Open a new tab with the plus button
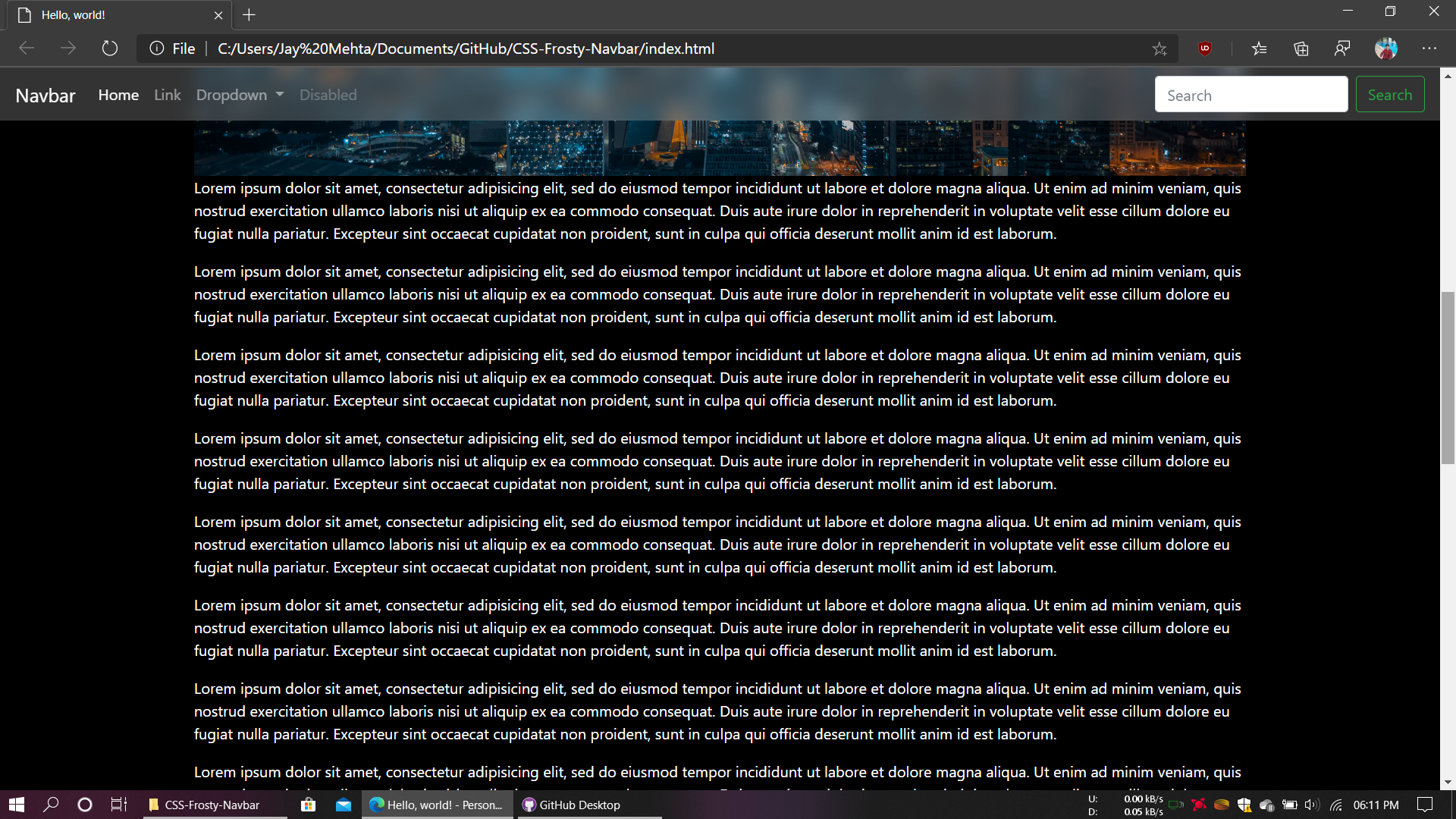Screen dimensions: 1456x819 249,14
